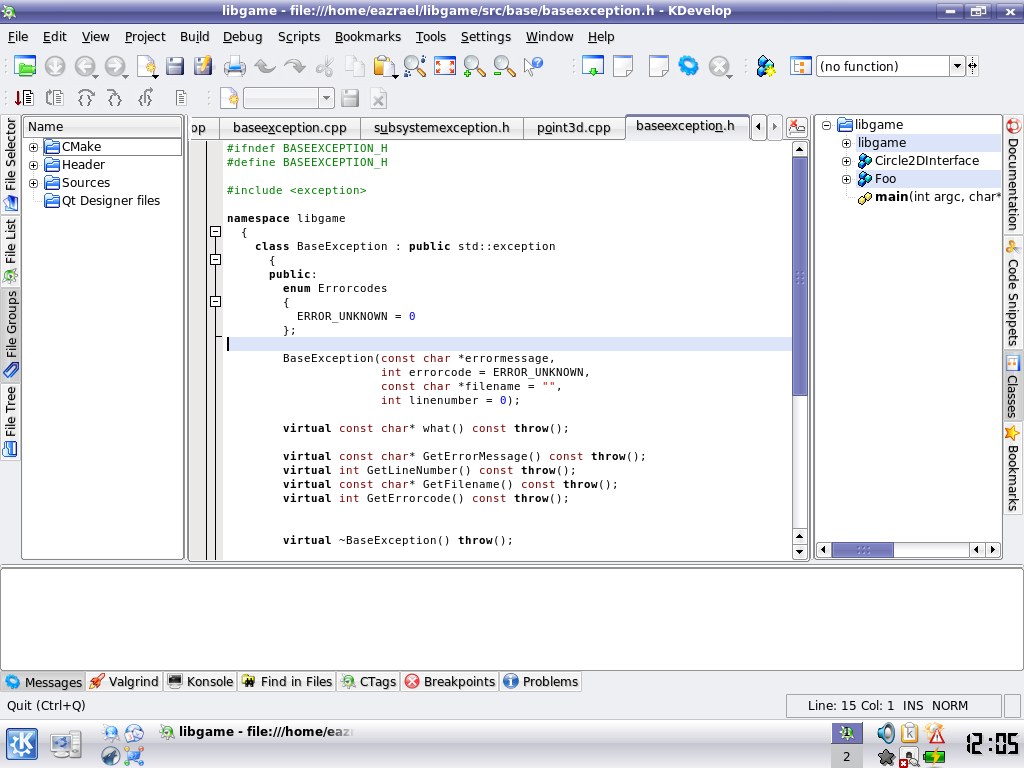The image size is (1024, 768).
Task: Open the File Selector side tab
Action: coord(10,165)
